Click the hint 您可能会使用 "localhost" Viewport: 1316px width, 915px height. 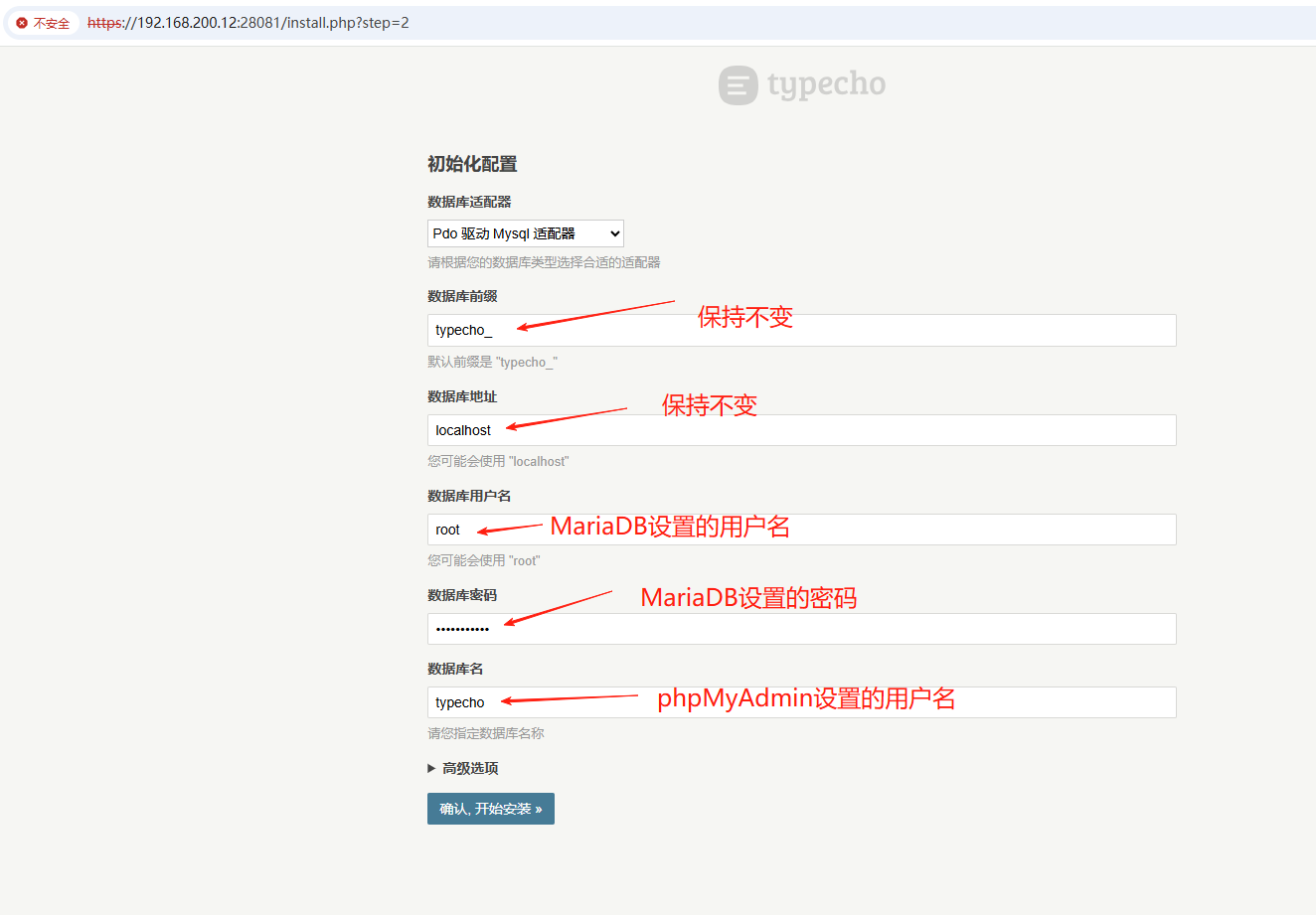point(498,461)
